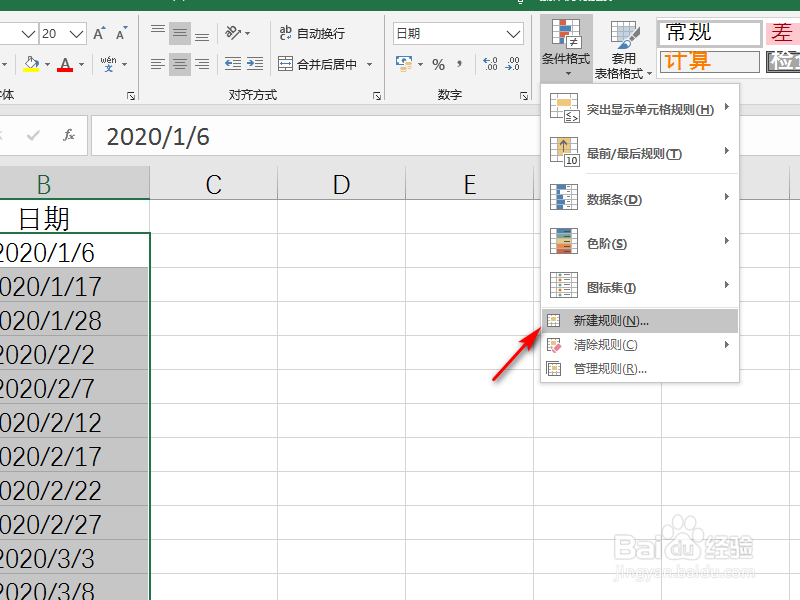Open 图标集(I) icon sets submenu
Image resolution: width=800 pixels, height=600 pixels.
point(640,287)
